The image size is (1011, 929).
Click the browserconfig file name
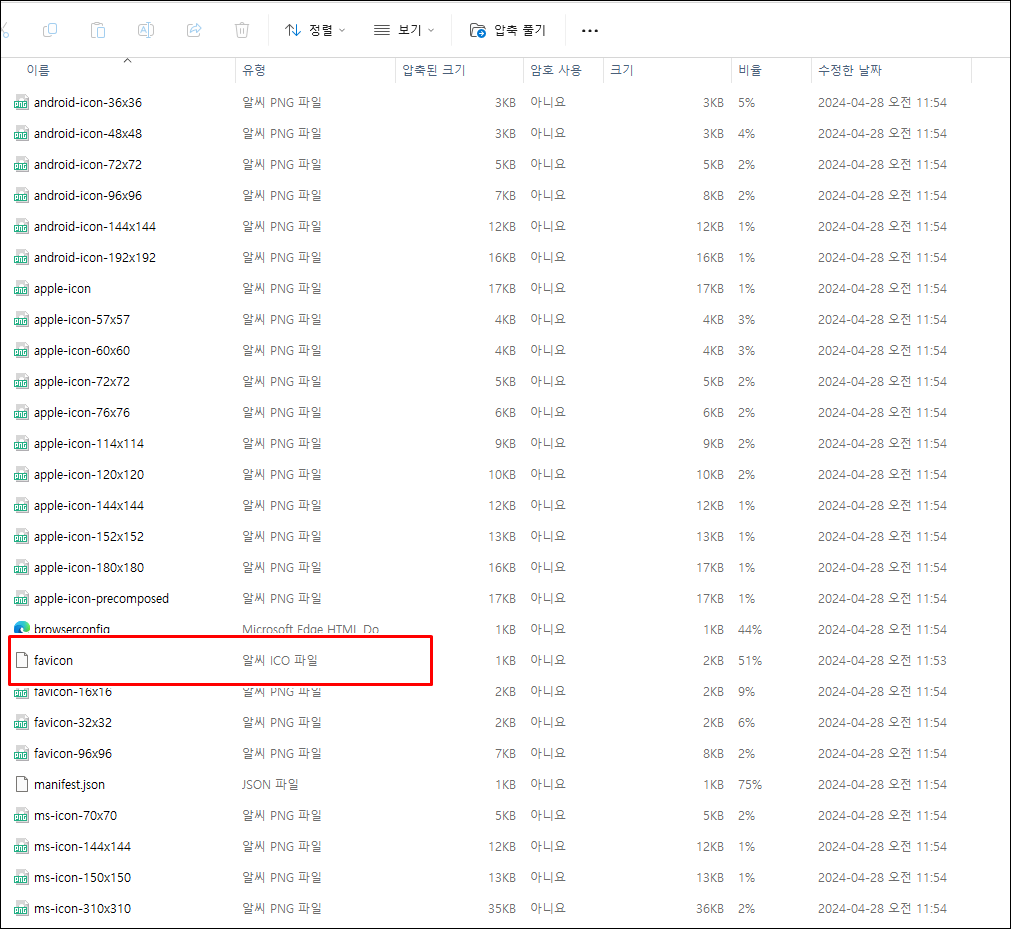tap(72, 629)
